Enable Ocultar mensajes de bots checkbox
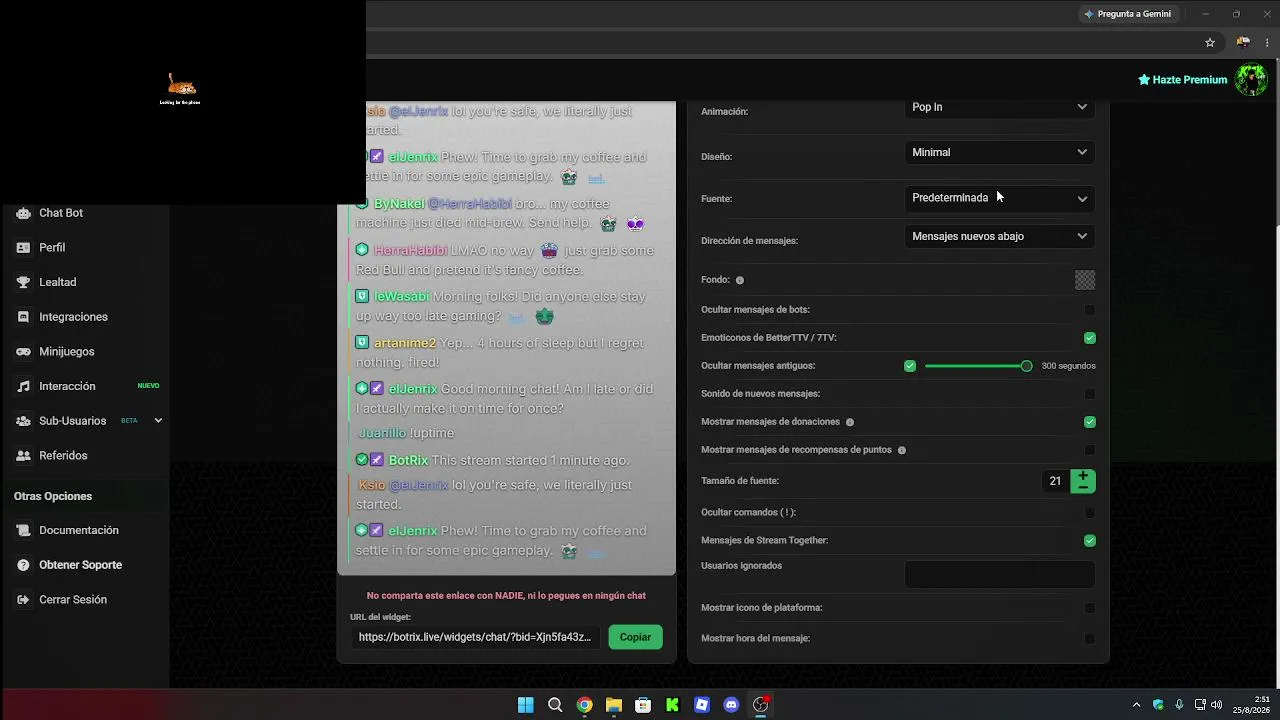 coord(1090,310)
